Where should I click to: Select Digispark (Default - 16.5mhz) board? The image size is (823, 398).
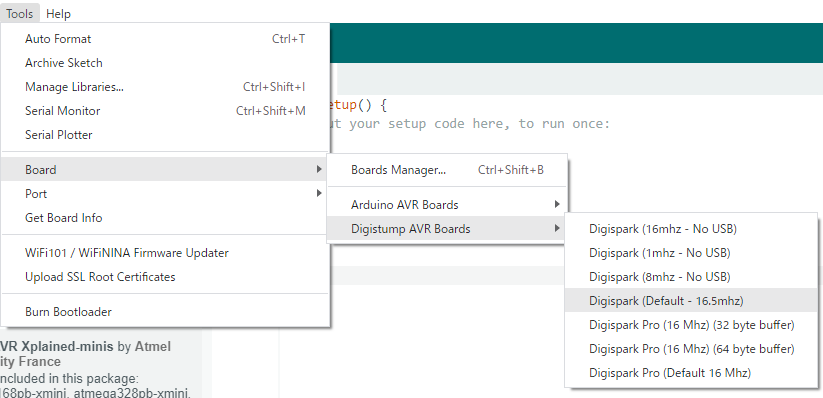pyautogui.click(x=691, y=301)
